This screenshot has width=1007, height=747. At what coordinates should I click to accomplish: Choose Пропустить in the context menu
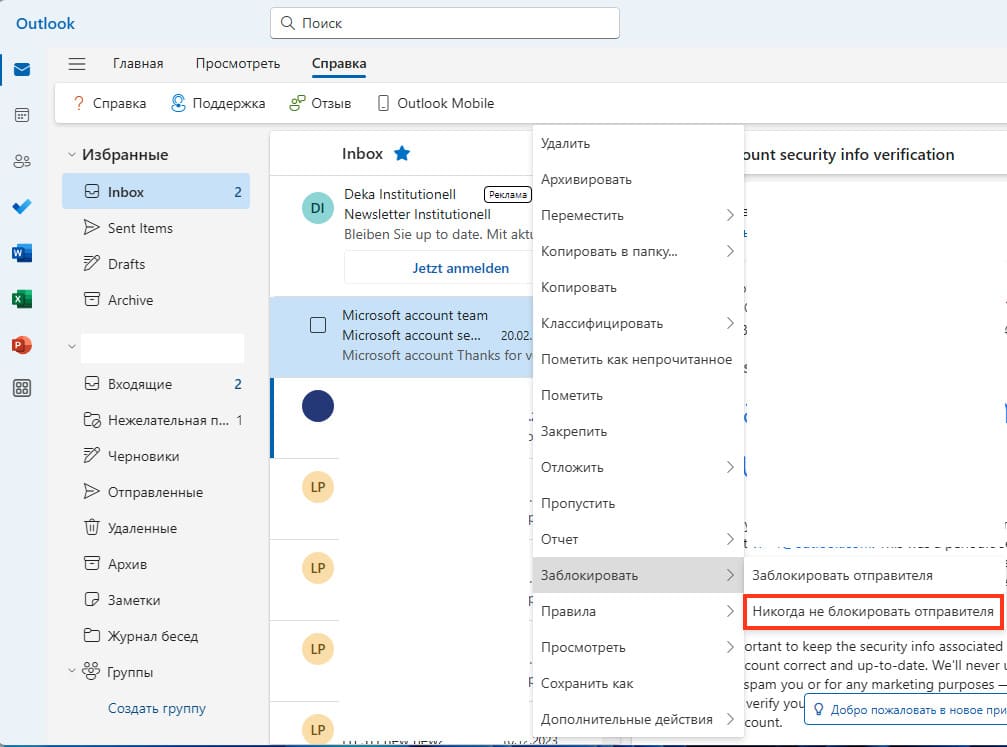coord(638,503)
